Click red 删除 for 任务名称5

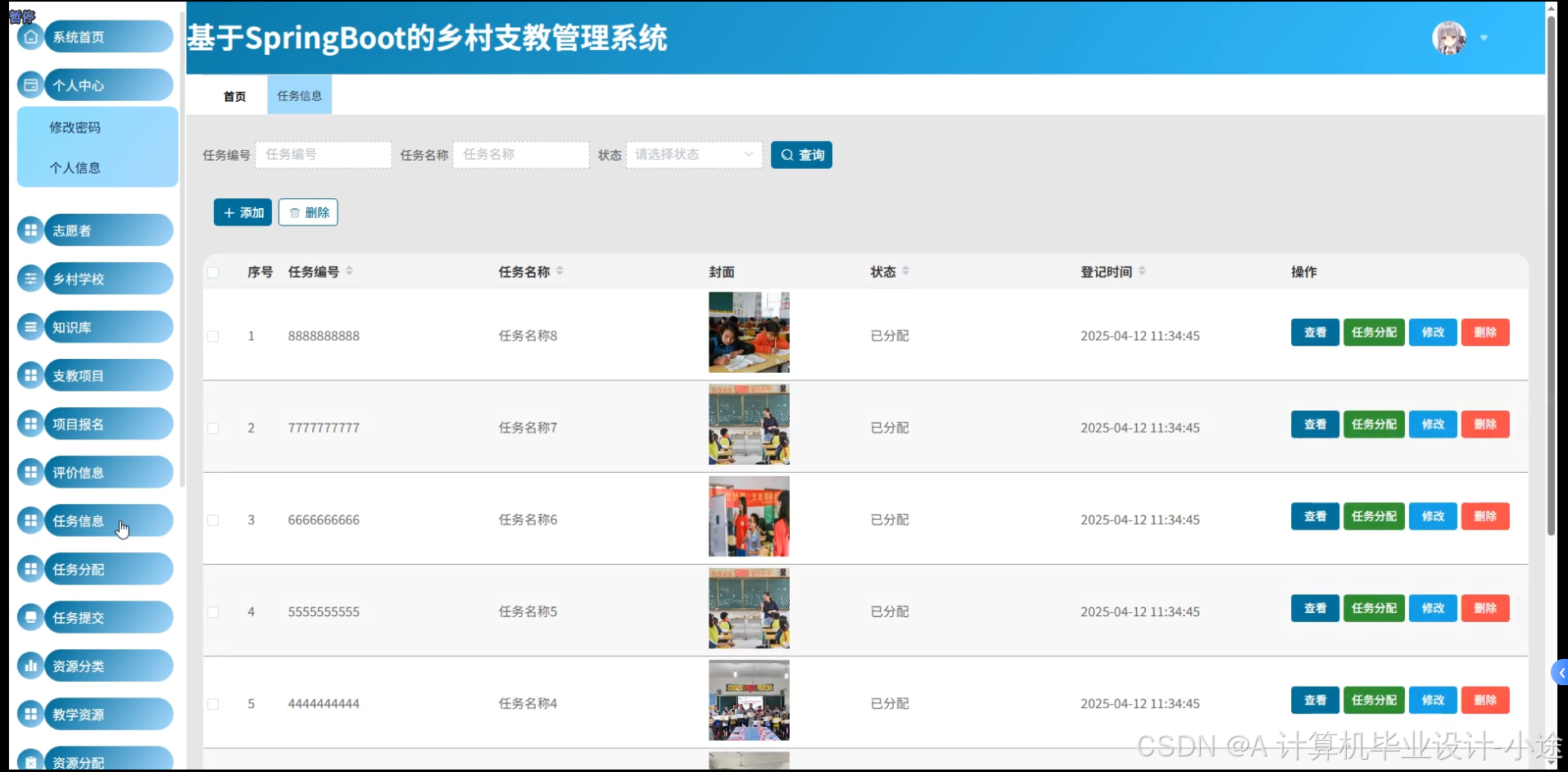pyautogui.click(x=1485, y=608)
